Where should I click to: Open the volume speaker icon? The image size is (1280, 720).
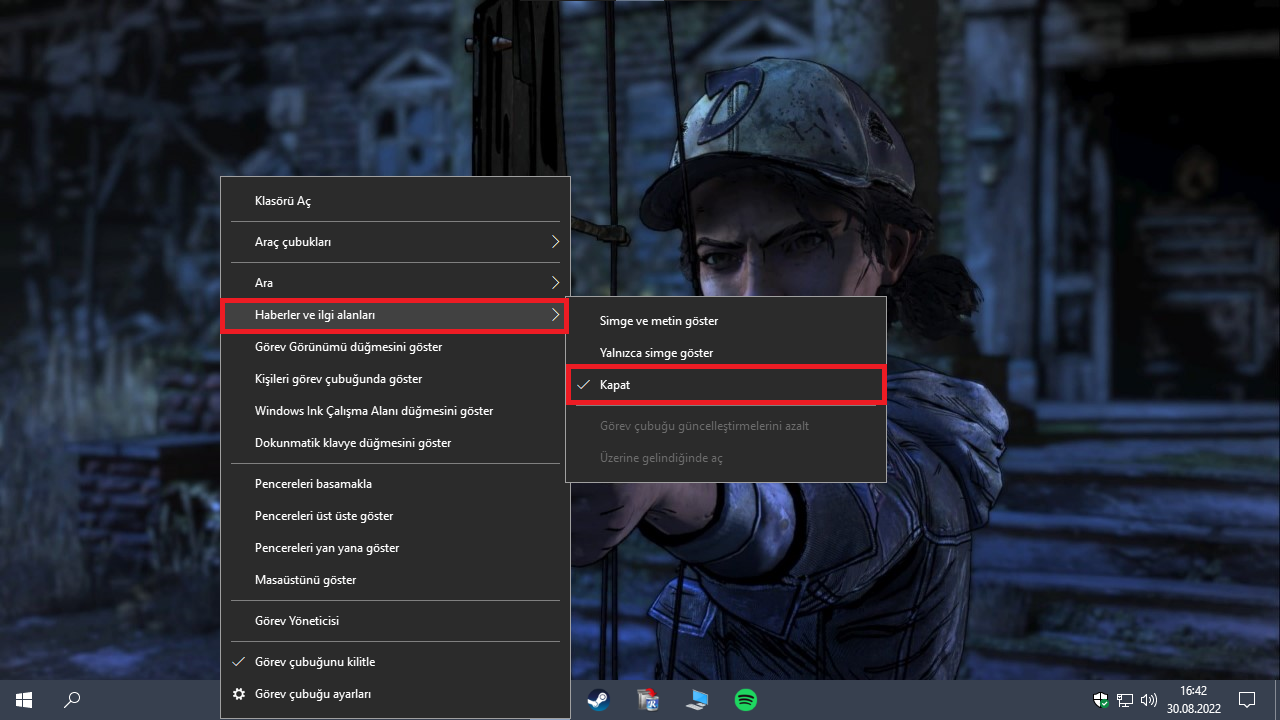pos(1149,700)
